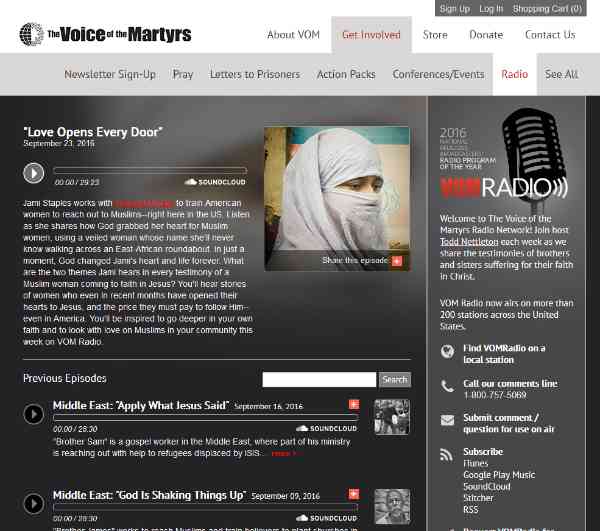Open SoundCloud logo on featured episode player
The width and height of the screenshot is (600, 531).
pyautogui.click(x=215, y=182)
